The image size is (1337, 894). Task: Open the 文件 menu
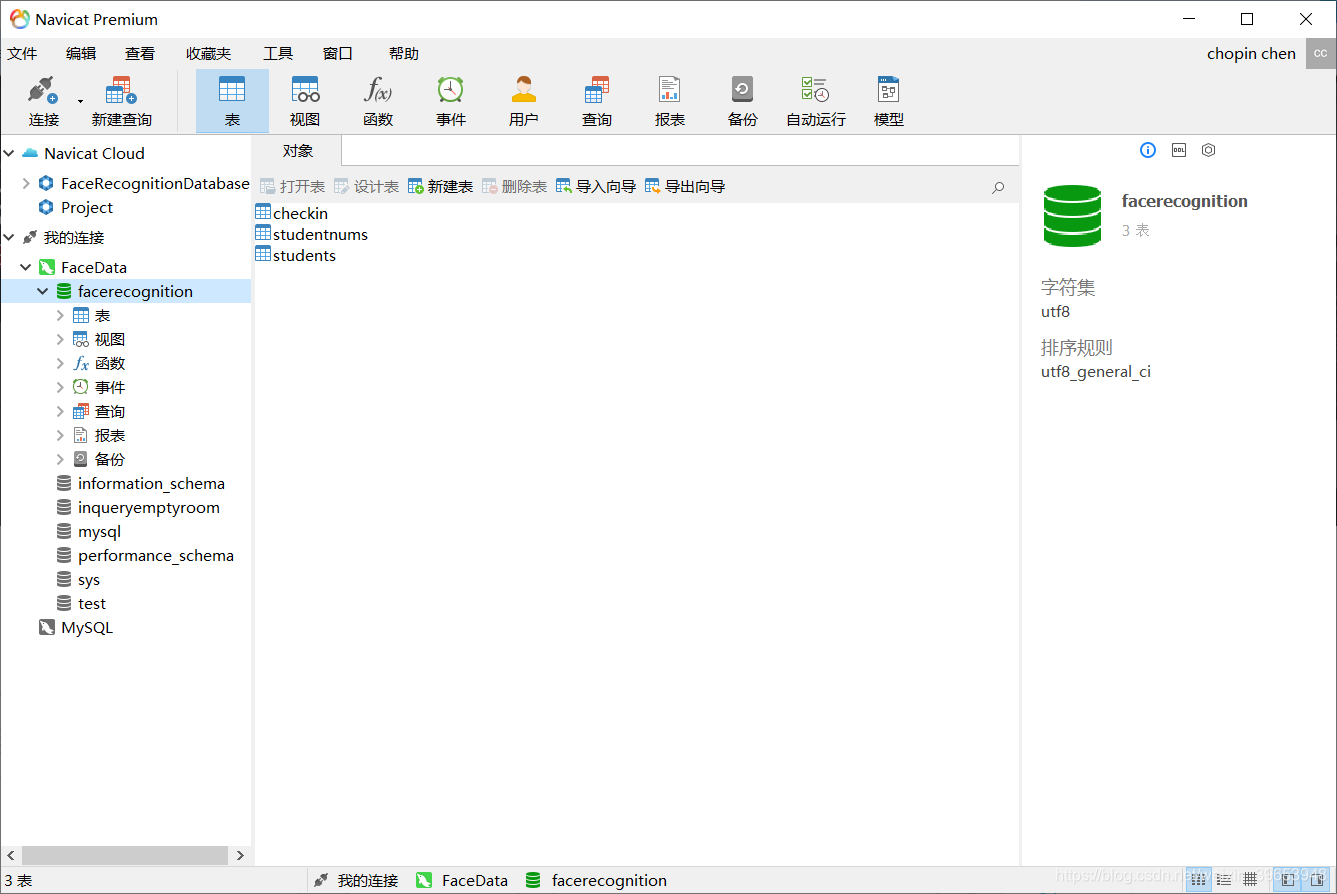(x=22, y=54)
